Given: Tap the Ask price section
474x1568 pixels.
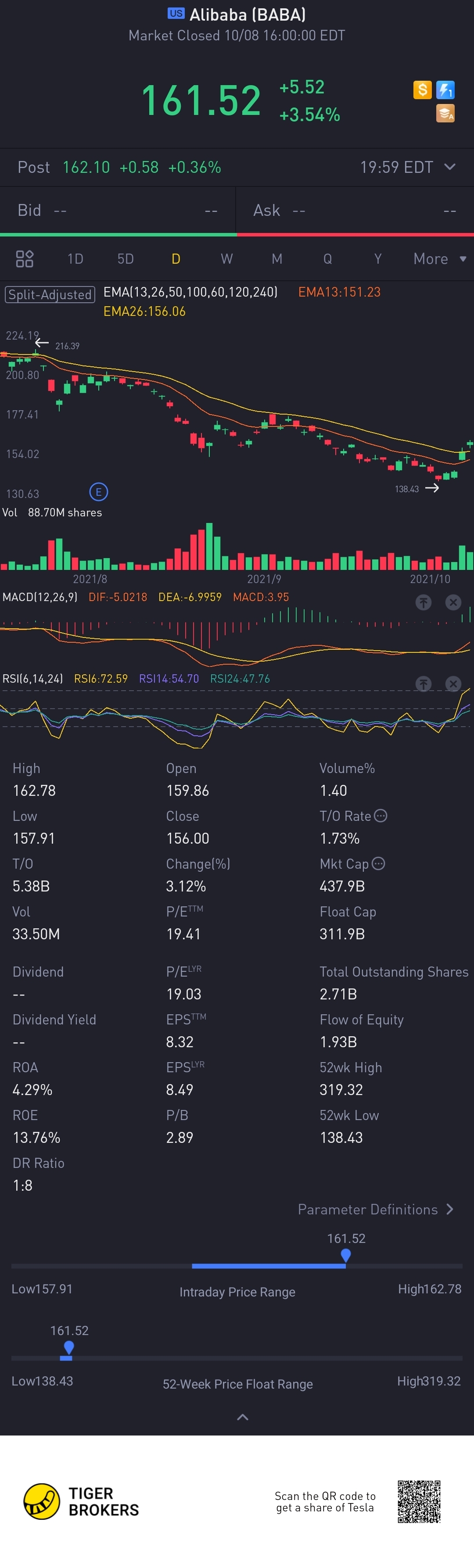Looking at the screenshot, I should [x=355, y=210].
